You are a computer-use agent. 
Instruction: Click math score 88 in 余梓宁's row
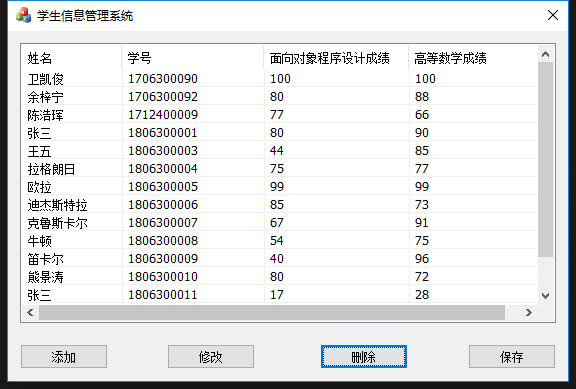pos(422,97)
